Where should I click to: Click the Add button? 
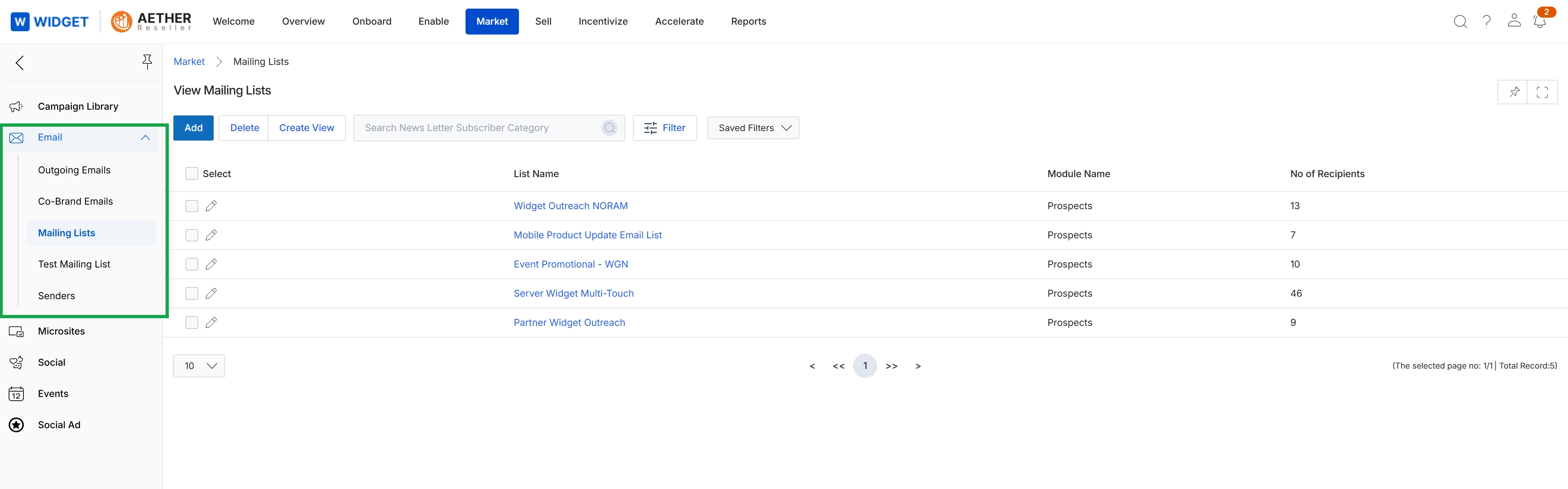194,128
